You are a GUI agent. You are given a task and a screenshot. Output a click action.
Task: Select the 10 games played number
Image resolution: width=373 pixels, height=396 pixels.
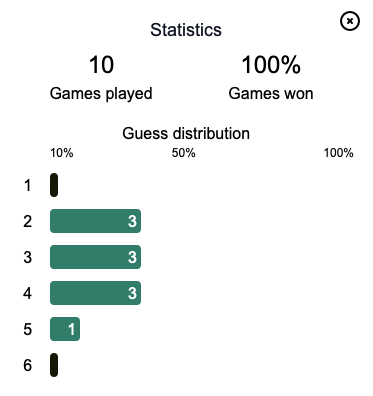[x=101, y=65]
